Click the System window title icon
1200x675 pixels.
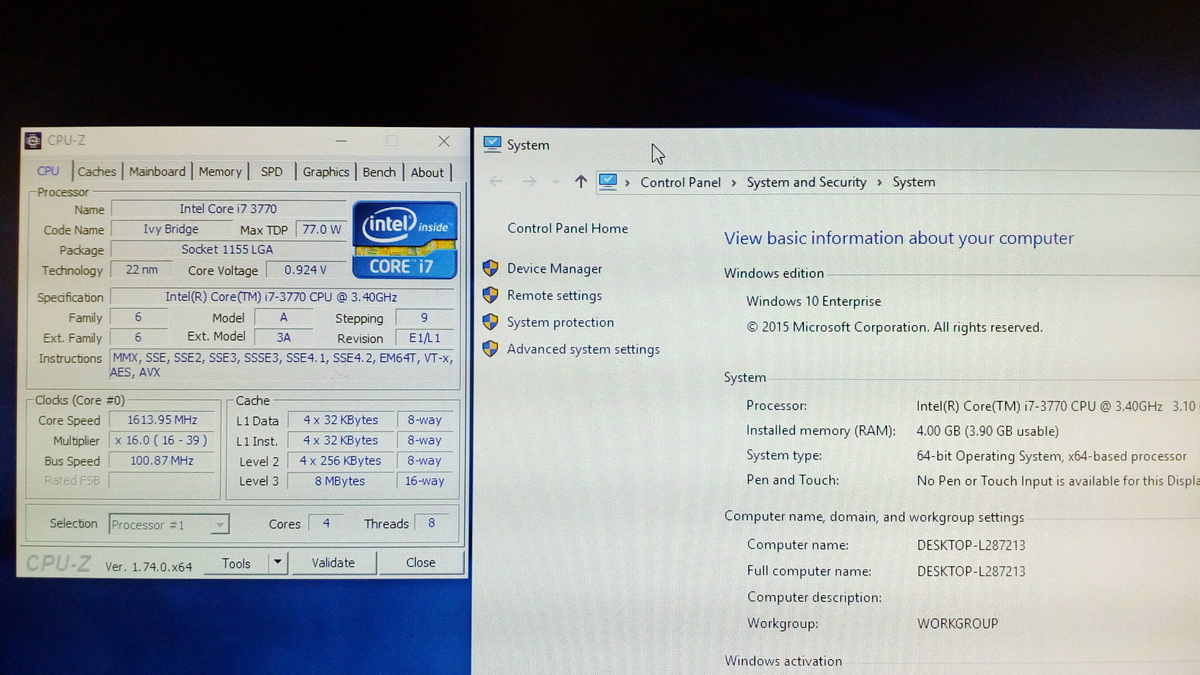[492, 144]
